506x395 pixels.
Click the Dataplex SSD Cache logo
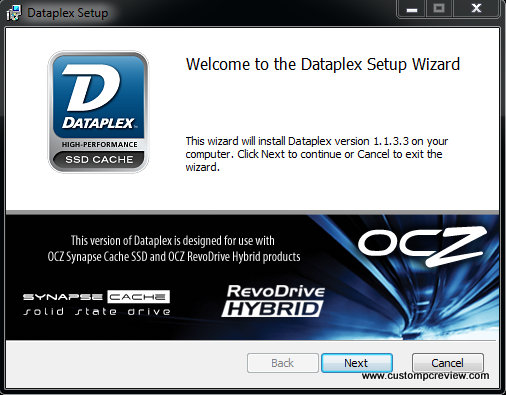99,112
